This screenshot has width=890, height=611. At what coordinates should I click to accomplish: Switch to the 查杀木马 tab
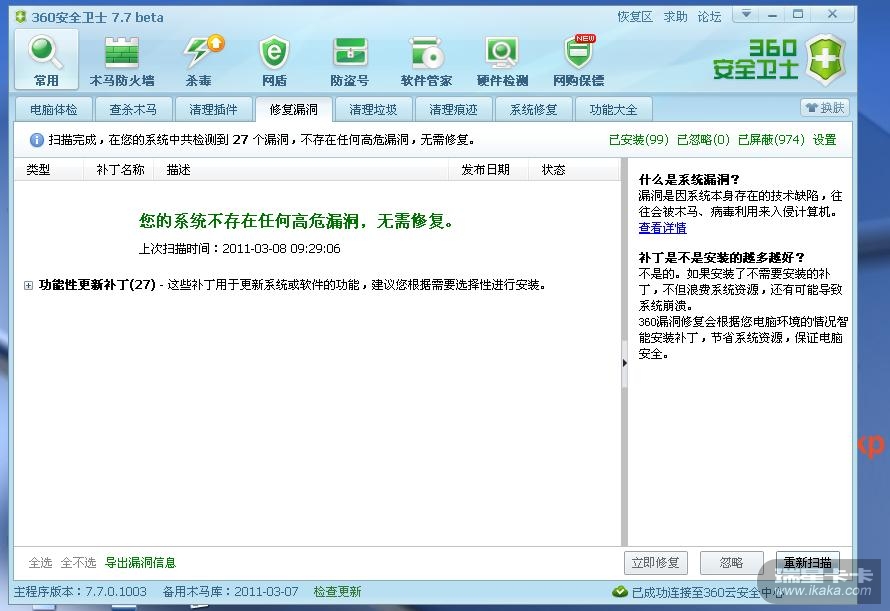pos(133,110)
